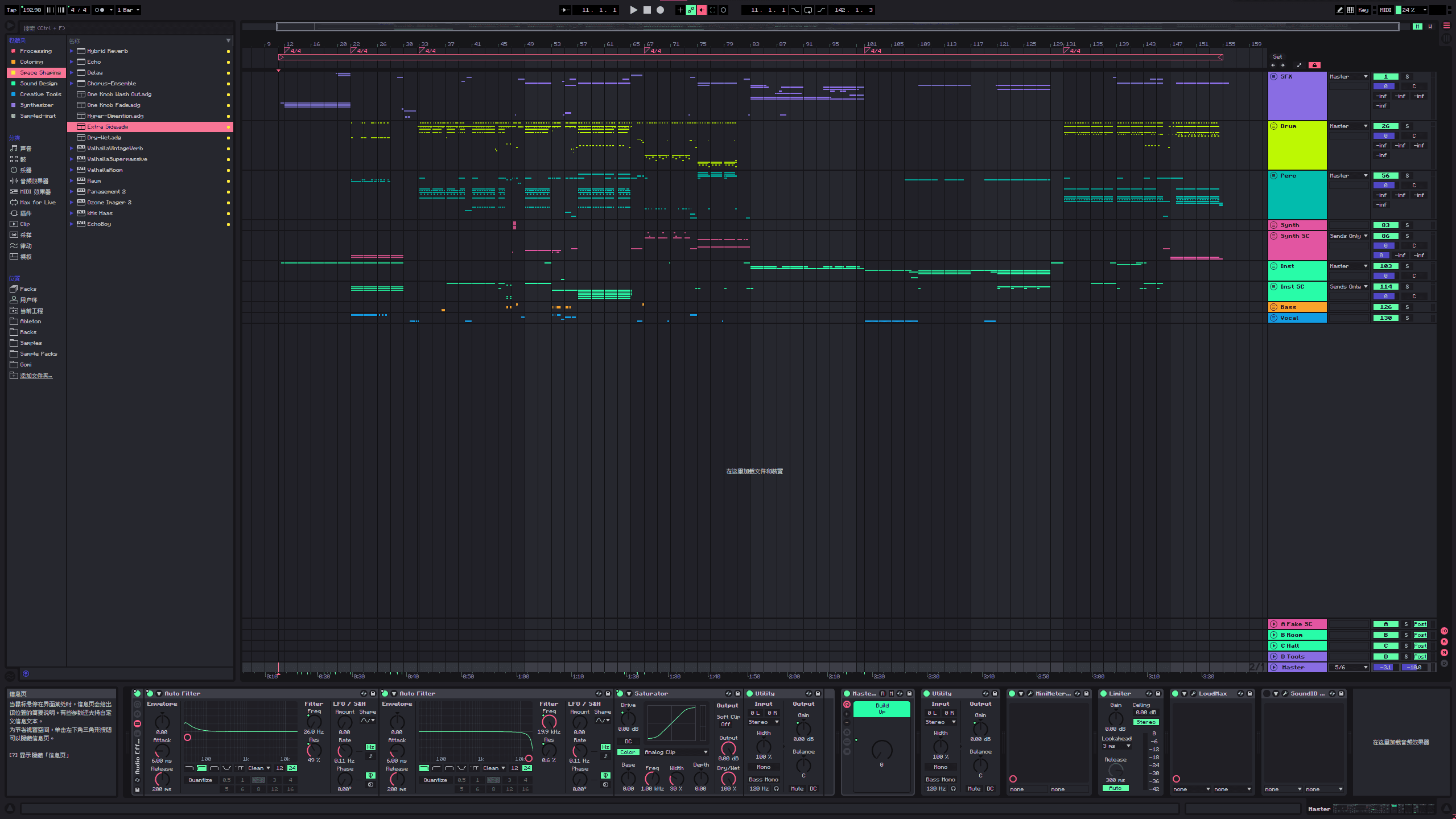The image size is (1456, 819).
Task: Toggle Saturator device activator
Action: point(620,694)
